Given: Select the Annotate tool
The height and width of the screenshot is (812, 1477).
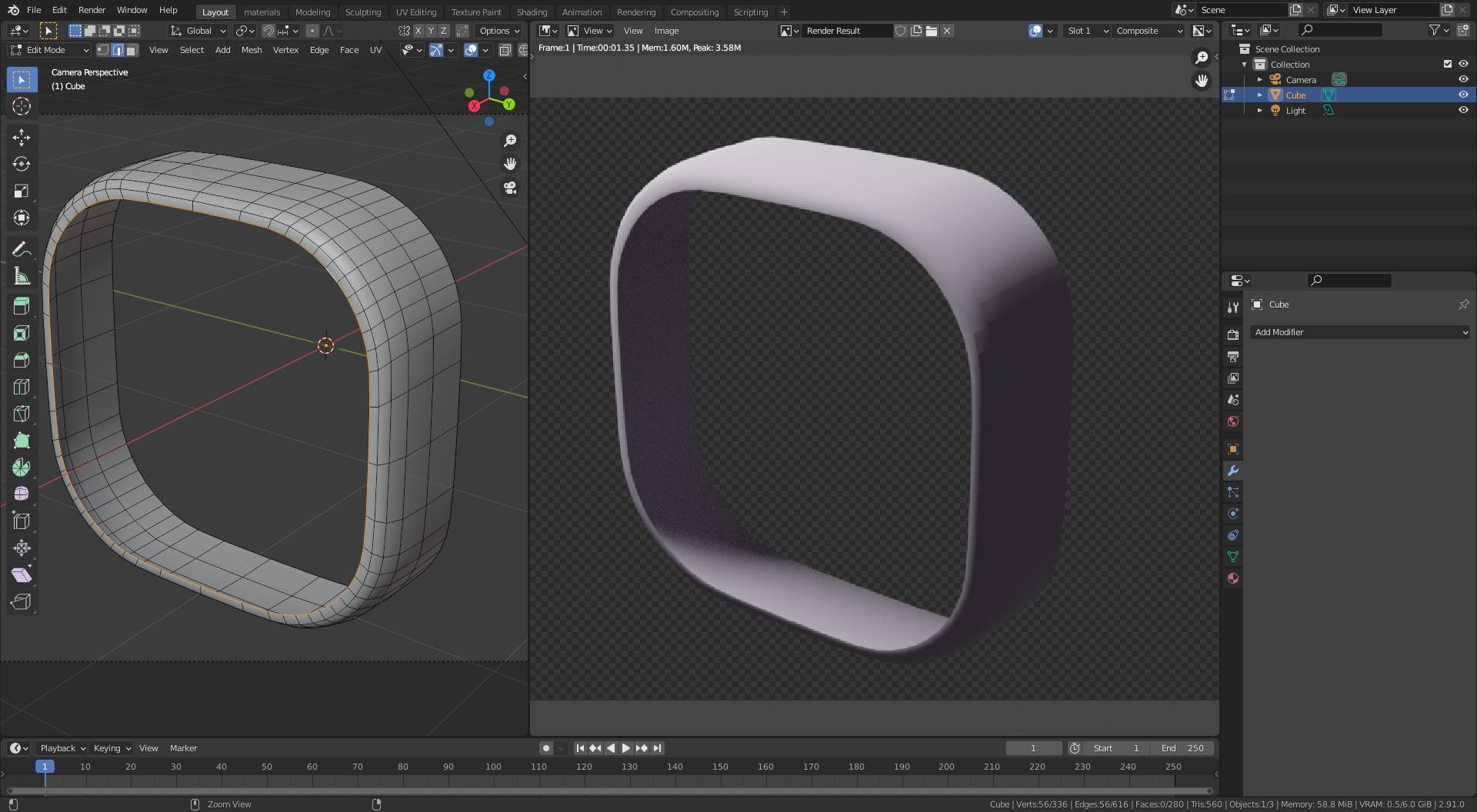Looking at the screenshot, I should [x=22, y=249].
